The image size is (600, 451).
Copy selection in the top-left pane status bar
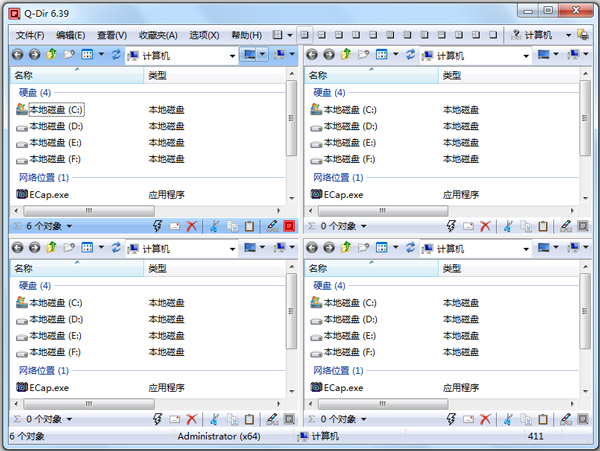point(232,226)
